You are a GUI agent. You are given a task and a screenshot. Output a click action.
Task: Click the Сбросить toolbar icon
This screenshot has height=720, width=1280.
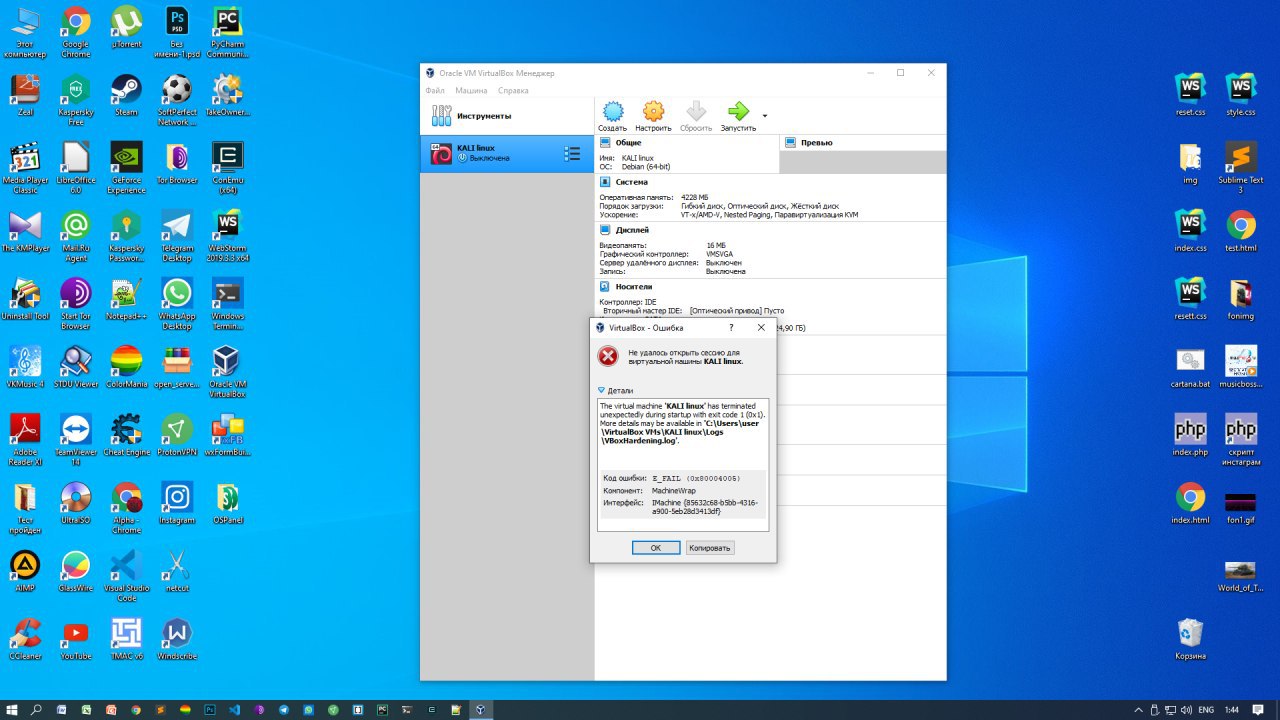click(696, 116)
